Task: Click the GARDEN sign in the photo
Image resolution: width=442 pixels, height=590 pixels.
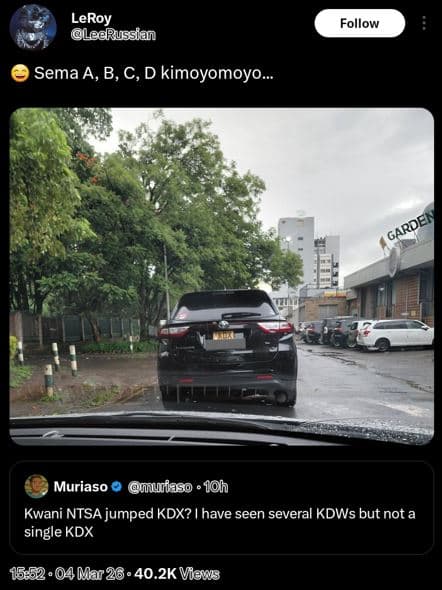Action: coord(410,228)
